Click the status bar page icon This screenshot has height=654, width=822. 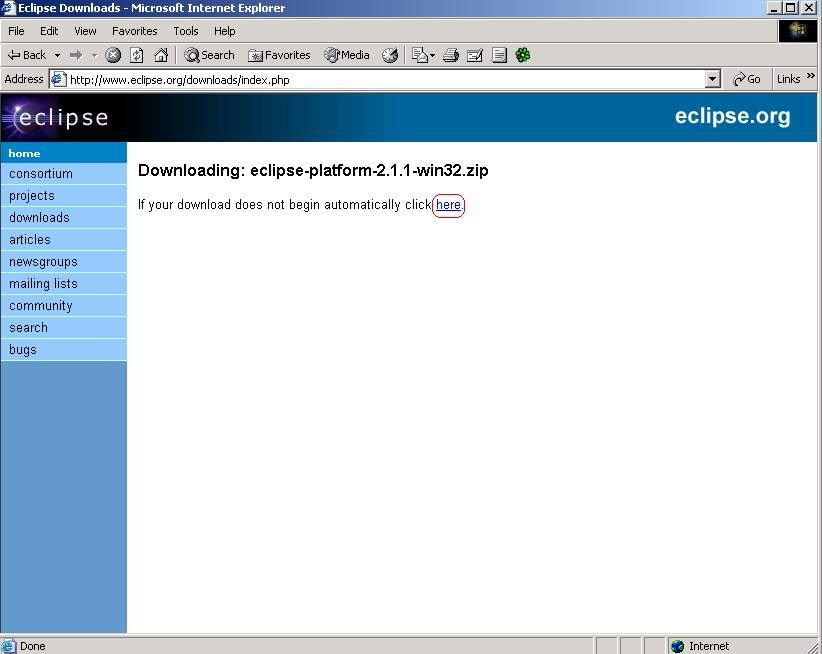pyautogui.click(x=8, y=646)
